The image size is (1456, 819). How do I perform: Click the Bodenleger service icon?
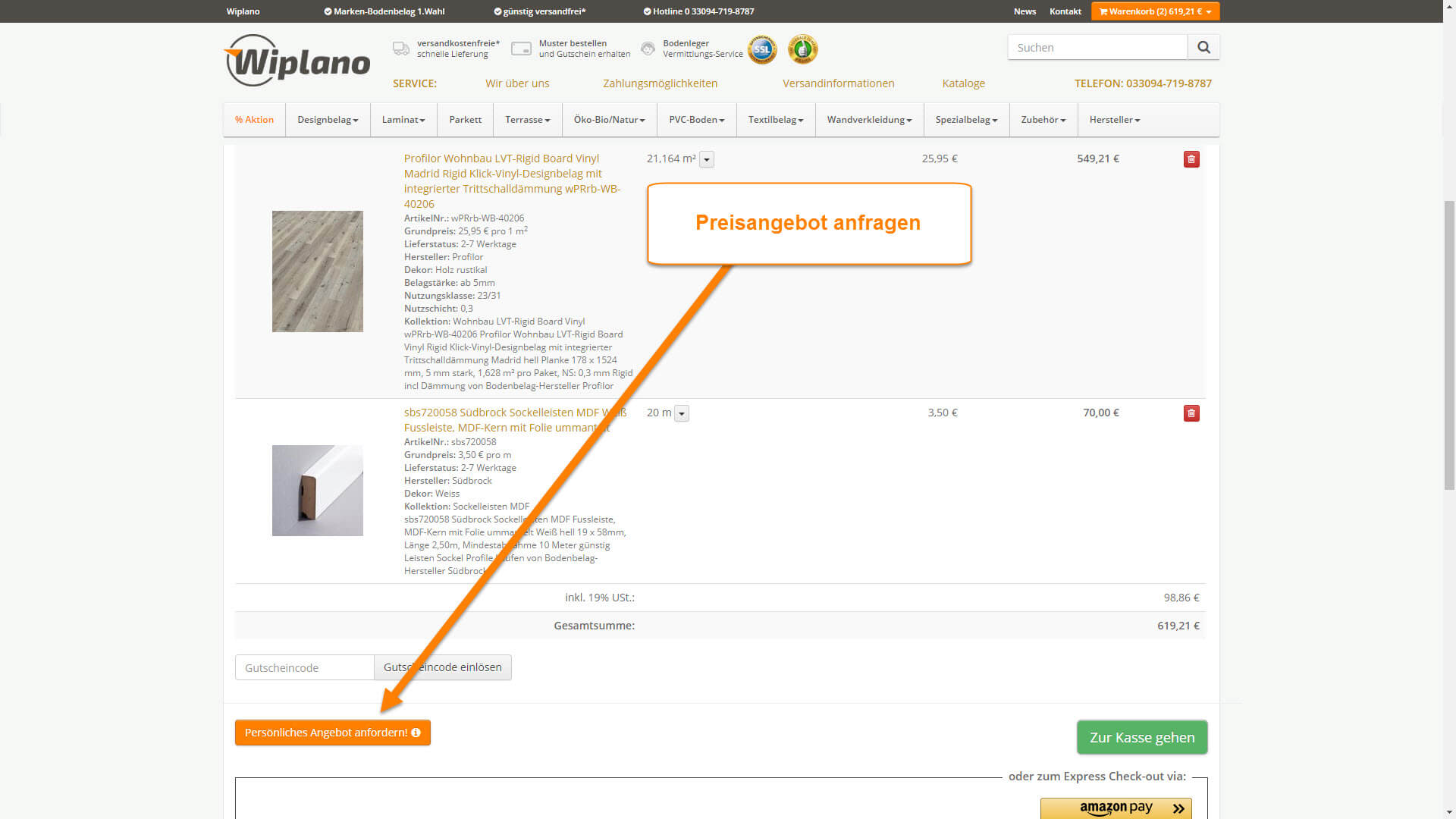648,49
